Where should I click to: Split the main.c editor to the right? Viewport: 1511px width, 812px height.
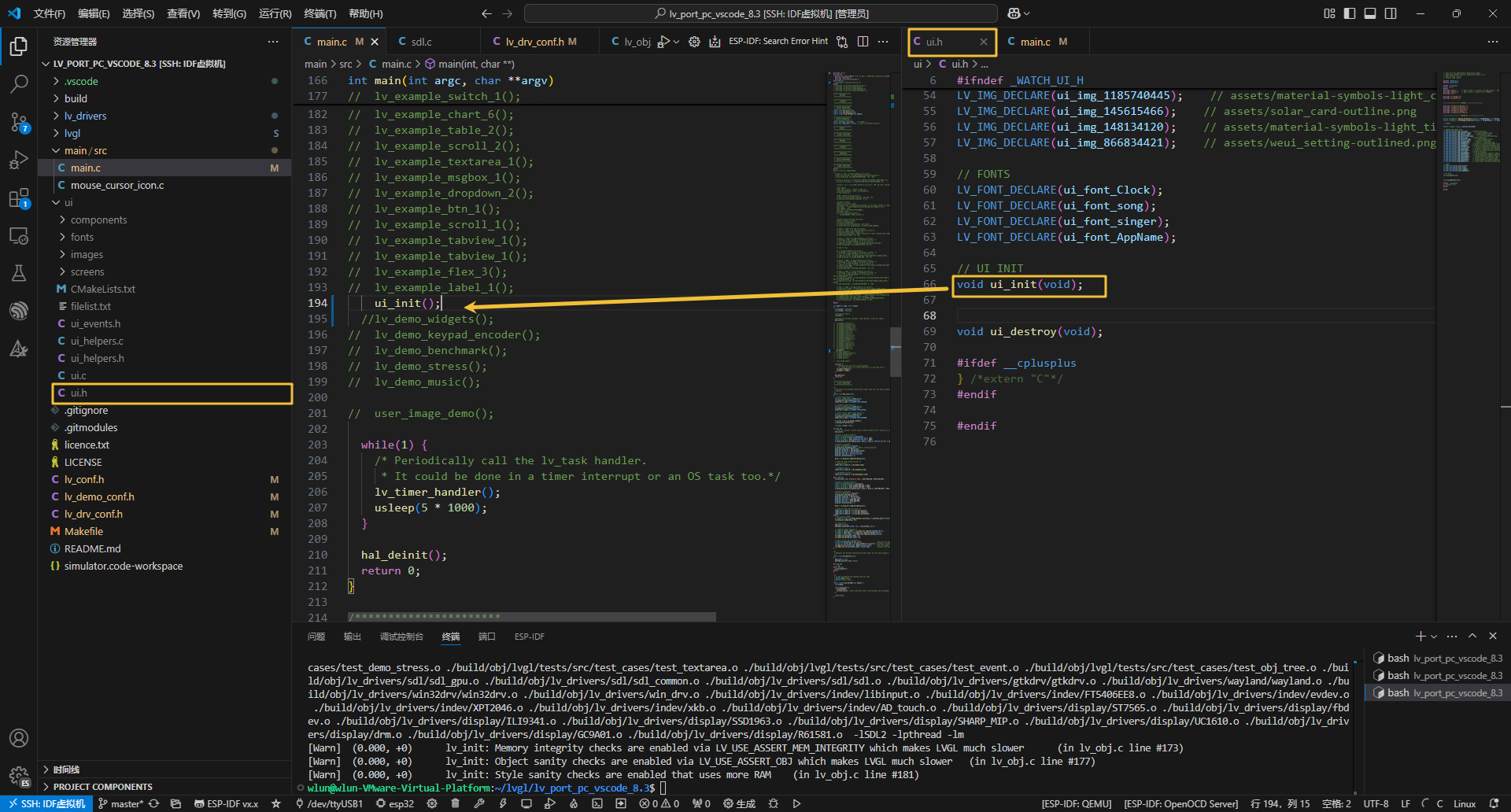click(863, 42)
